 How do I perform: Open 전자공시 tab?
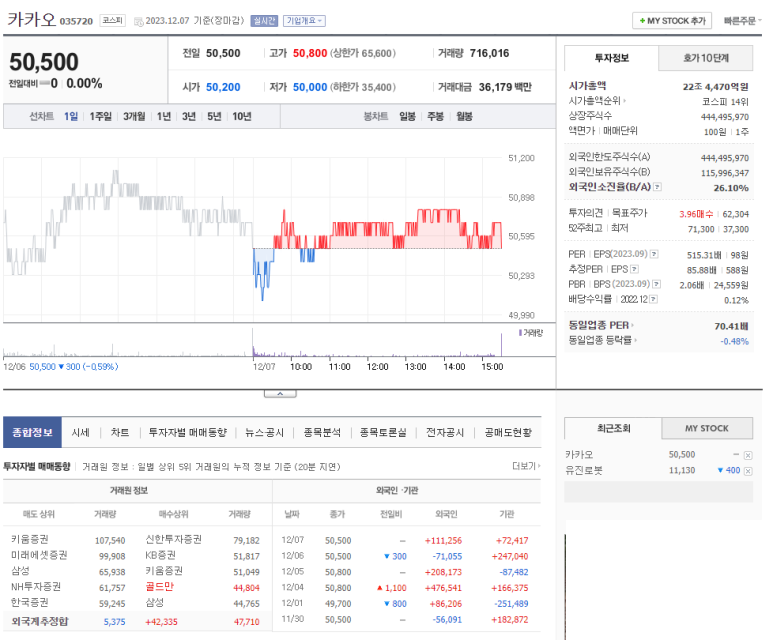tap(445, 432)
